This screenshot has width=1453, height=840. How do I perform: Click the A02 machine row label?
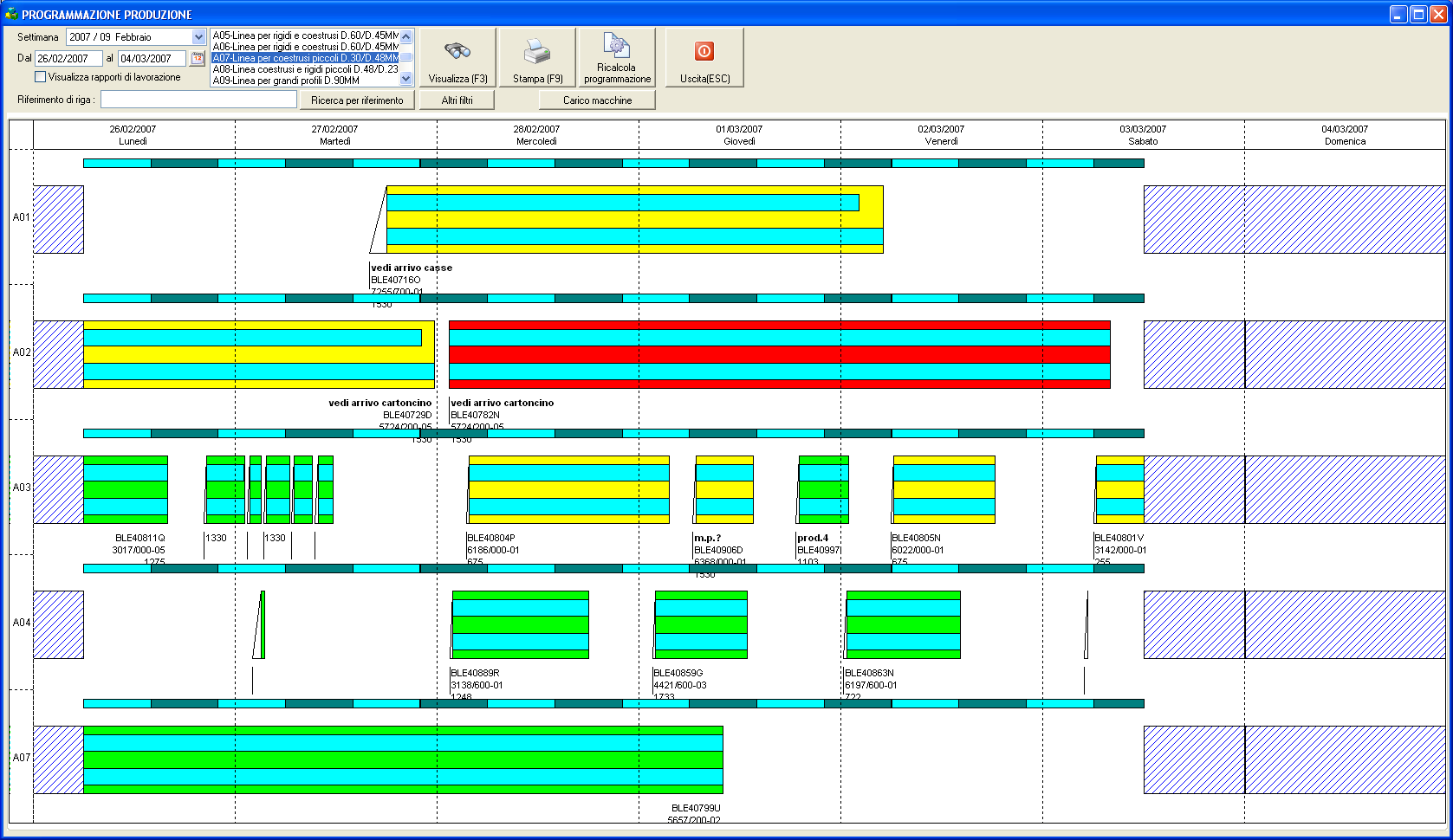pyautogui.click(x=21, y=352)
